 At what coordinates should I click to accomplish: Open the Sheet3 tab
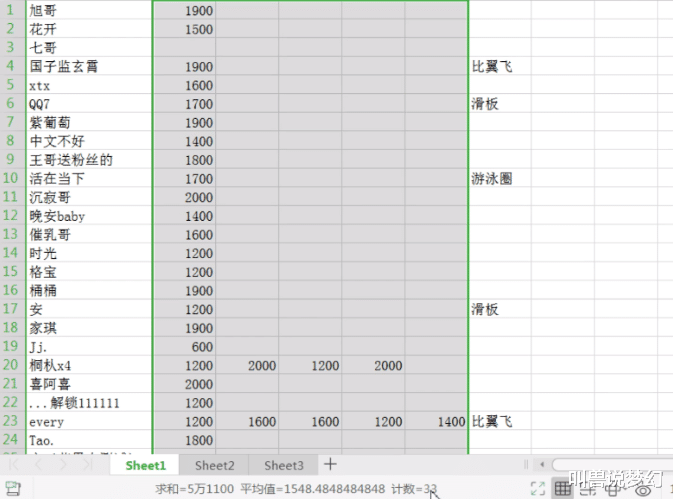coord(284,466)
